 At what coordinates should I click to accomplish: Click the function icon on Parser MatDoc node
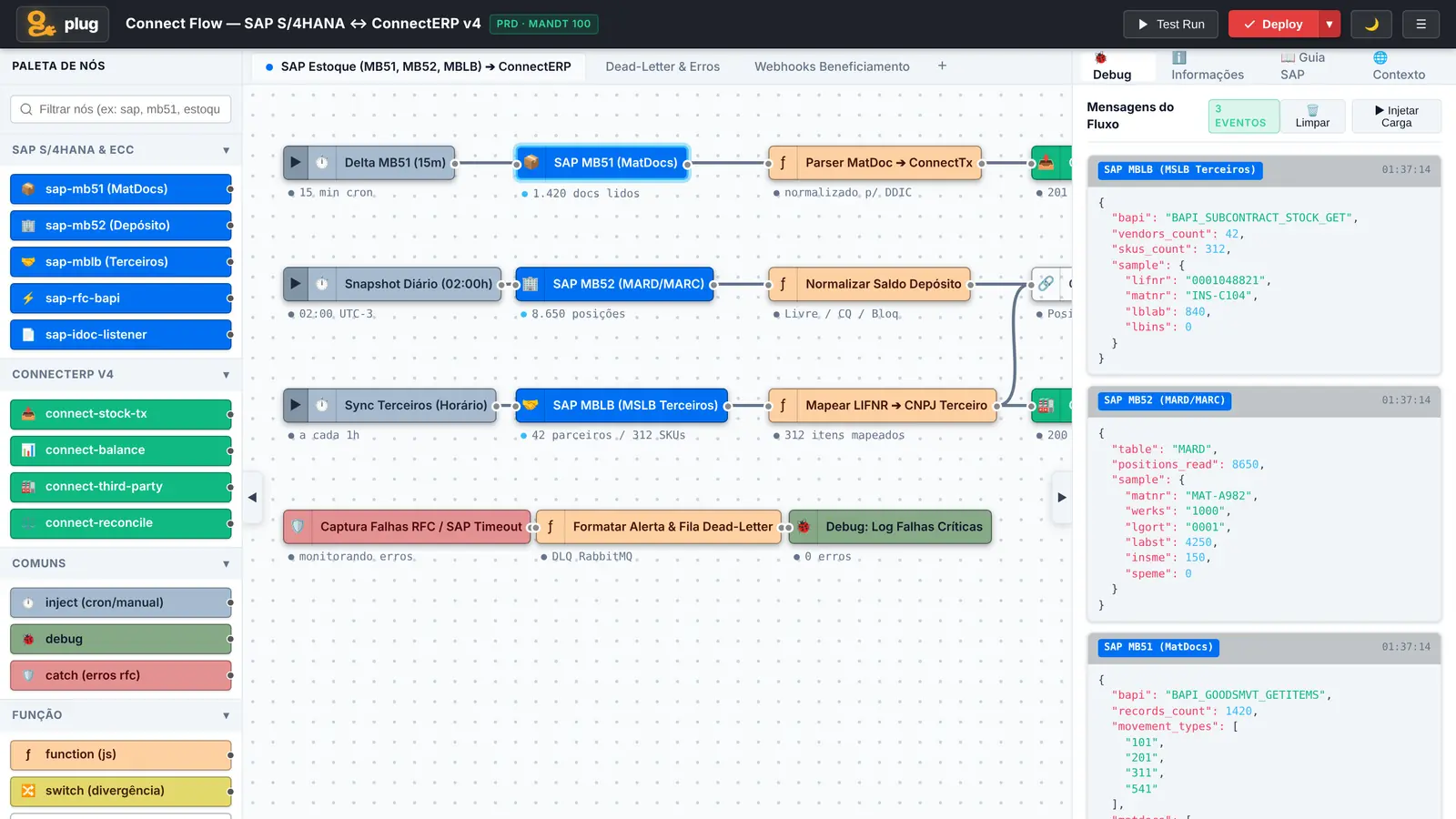point(783,163)
